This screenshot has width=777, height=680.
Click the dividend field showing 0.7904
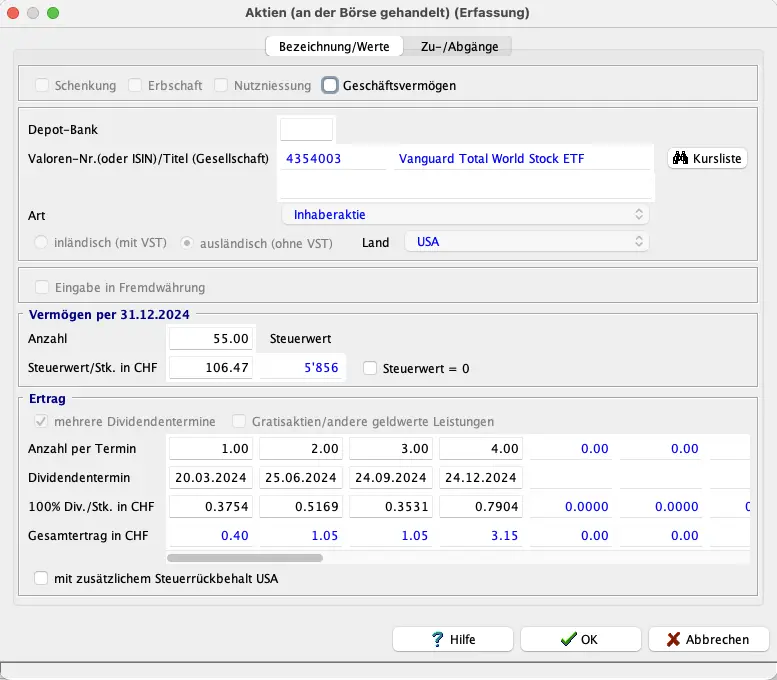coord(481,506)
